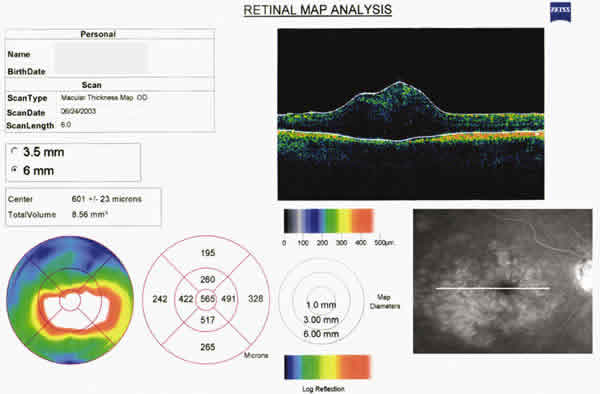Viewport: 600px width, 394px height.
Task: Click the Log Reflection color bar
Action: click(x=328, y=367)
